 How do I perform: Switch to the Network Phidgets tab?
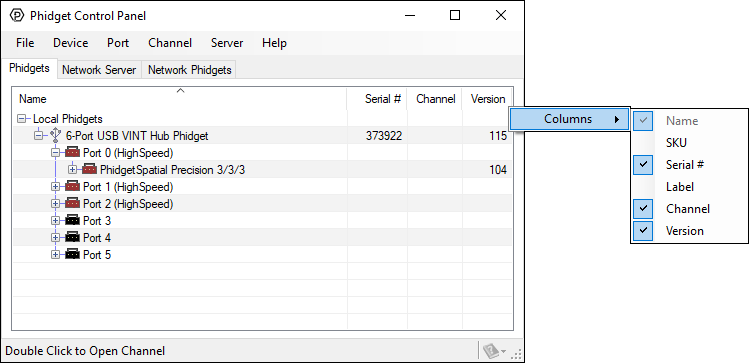190,70
